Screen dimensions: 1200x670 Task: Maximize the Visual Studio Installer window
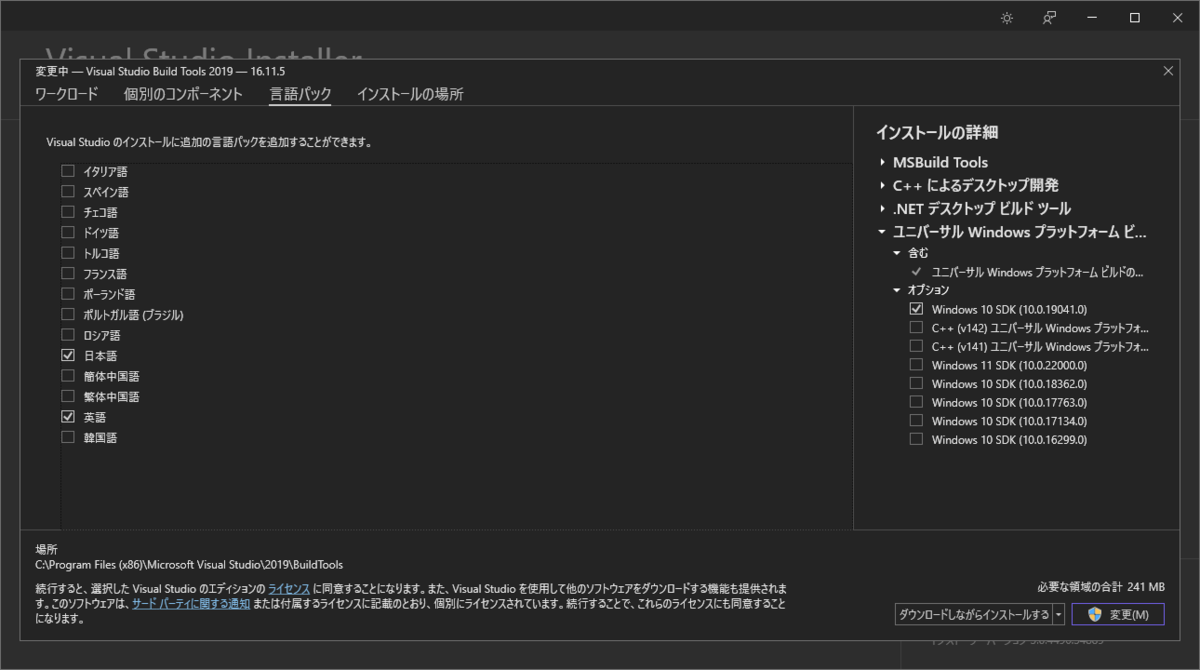tap(1135, 18)
